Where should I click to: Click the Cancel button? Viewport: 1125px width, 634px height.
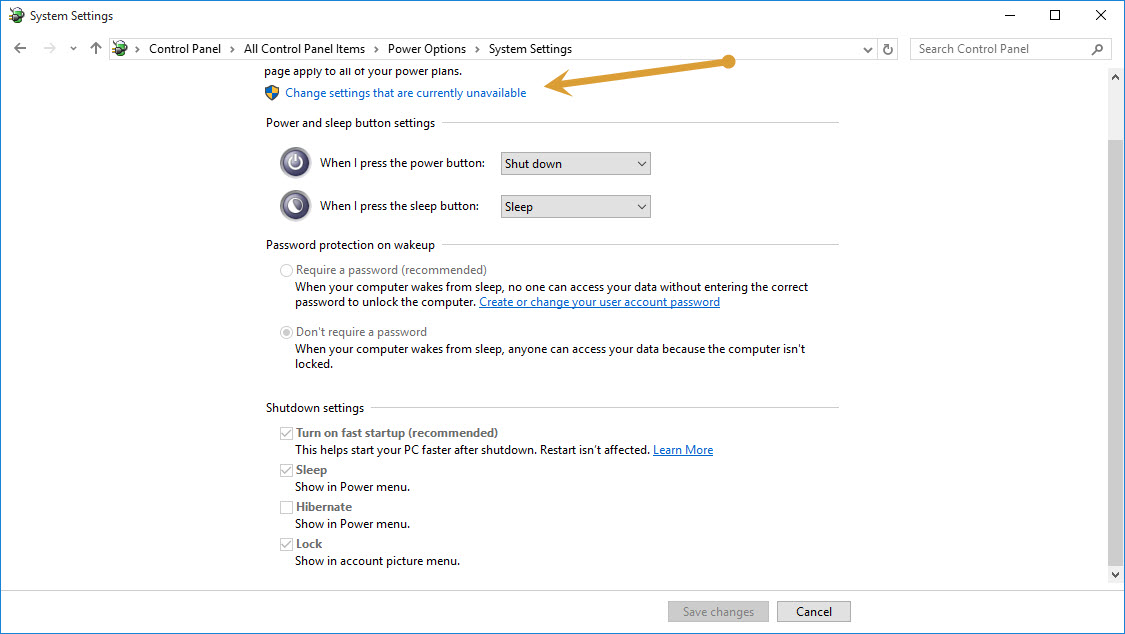click(814, 612)
